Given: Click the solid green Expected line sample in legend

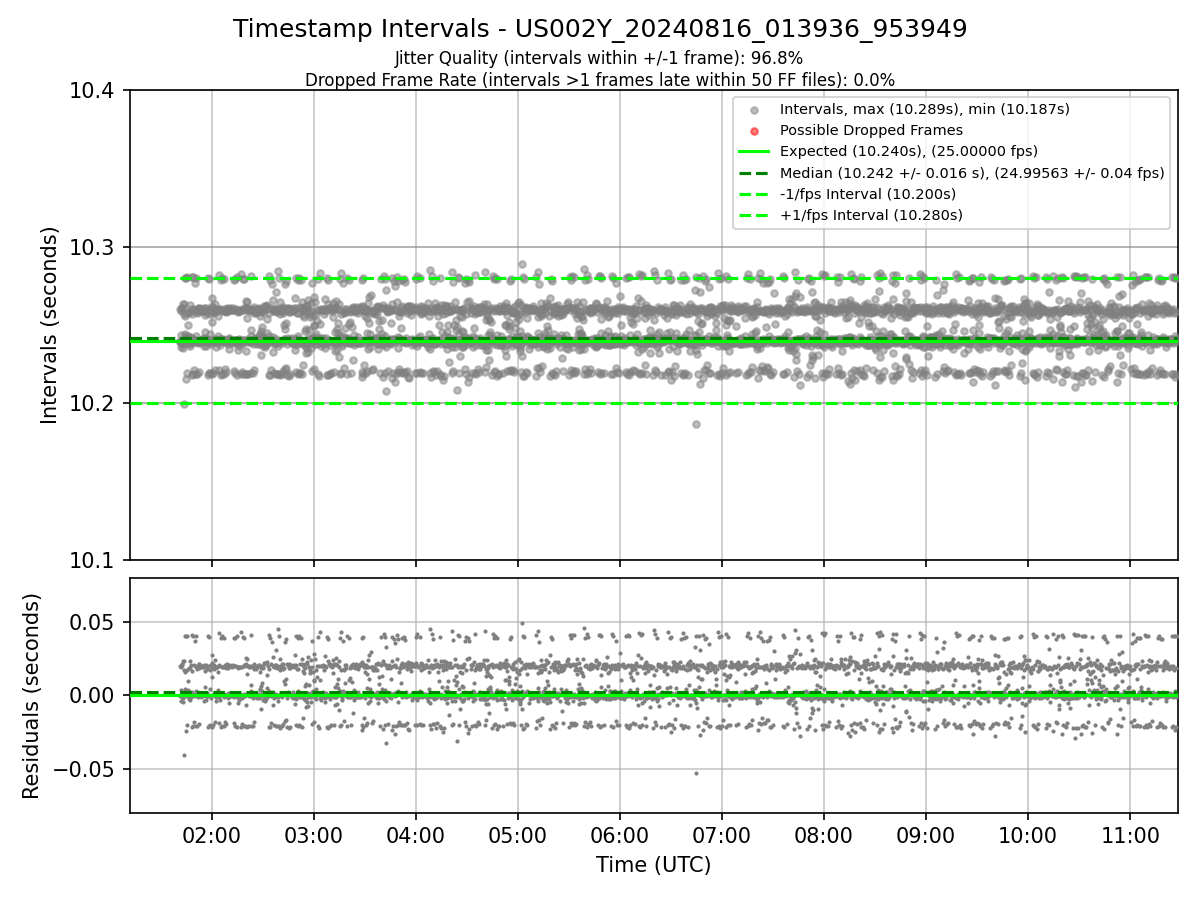Looking at the screenshot, I should [x=754, y=152].
